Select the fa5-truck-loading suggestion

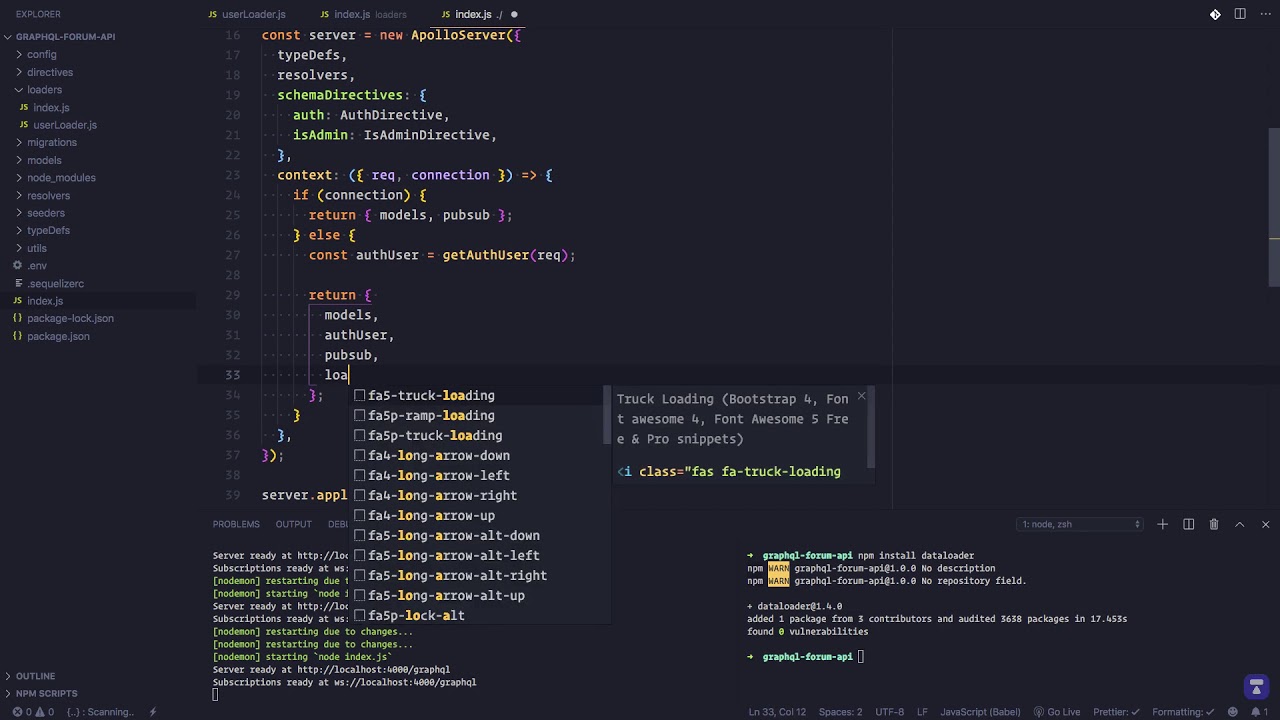[x=481, y=395]
